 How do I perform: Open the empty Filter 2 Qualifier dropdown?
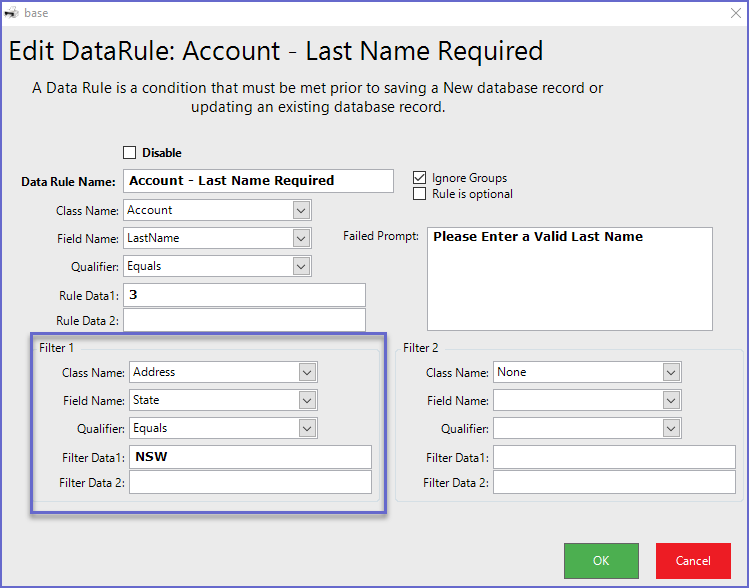pos(671,428)
